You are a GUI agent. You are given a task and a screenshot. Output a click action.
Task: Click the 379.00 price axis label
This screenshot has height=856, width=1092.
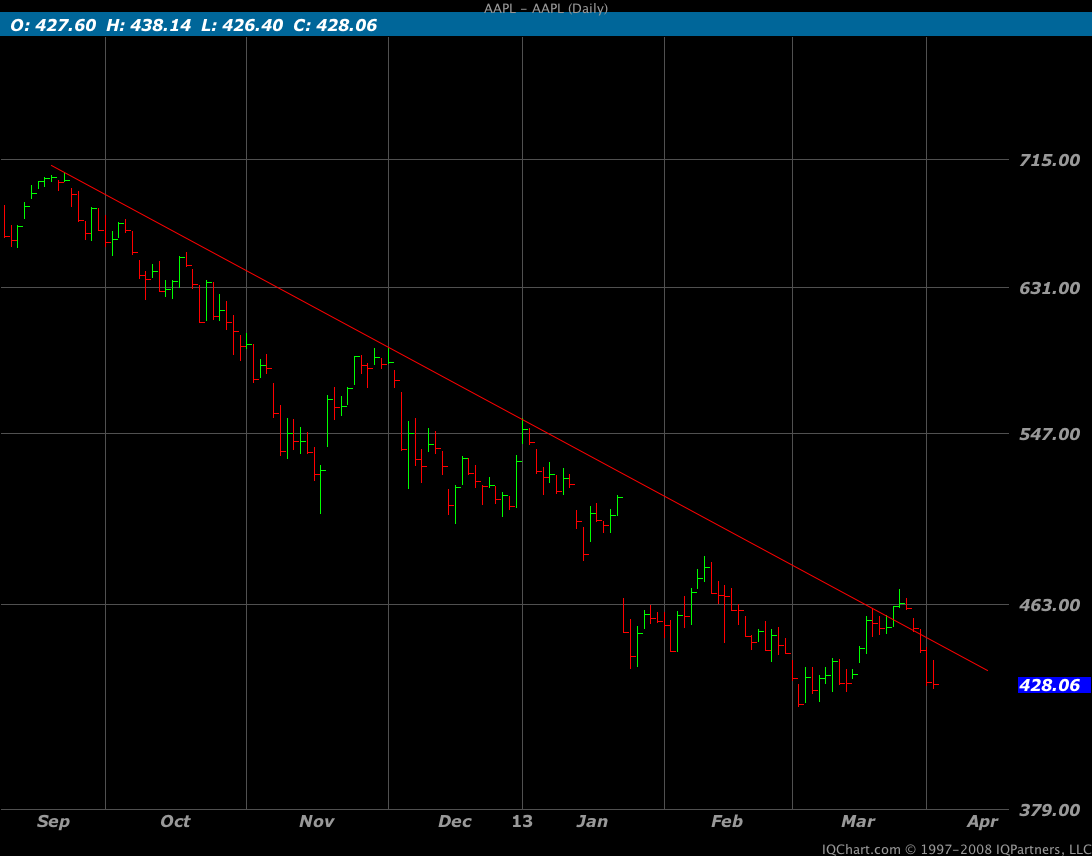point(1050,810)
